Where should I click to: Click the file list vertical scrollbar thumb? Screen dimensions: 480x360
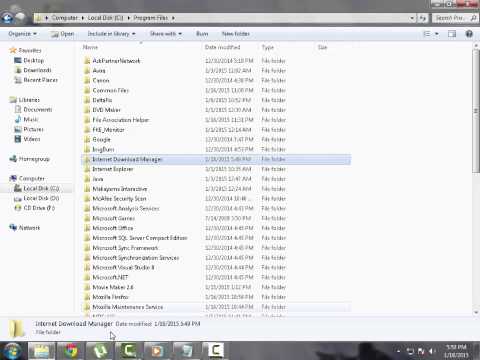click(476, 111)
